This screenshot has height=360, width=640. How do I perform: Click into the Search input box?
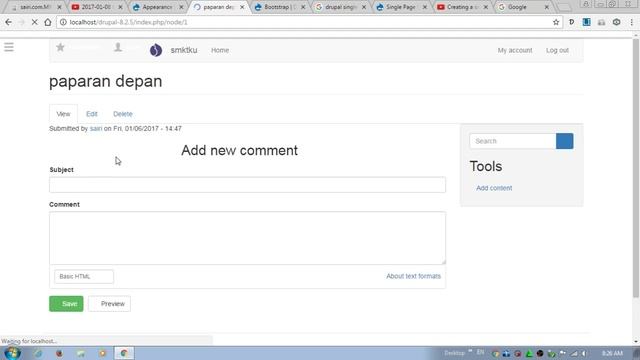(x=513, y=141)
